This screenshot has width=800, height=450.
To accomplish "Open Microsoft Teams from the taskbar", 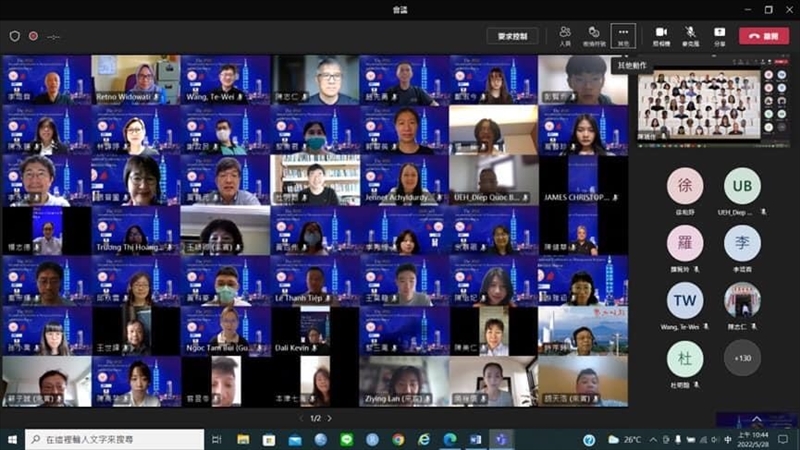I will pos(501,439).
